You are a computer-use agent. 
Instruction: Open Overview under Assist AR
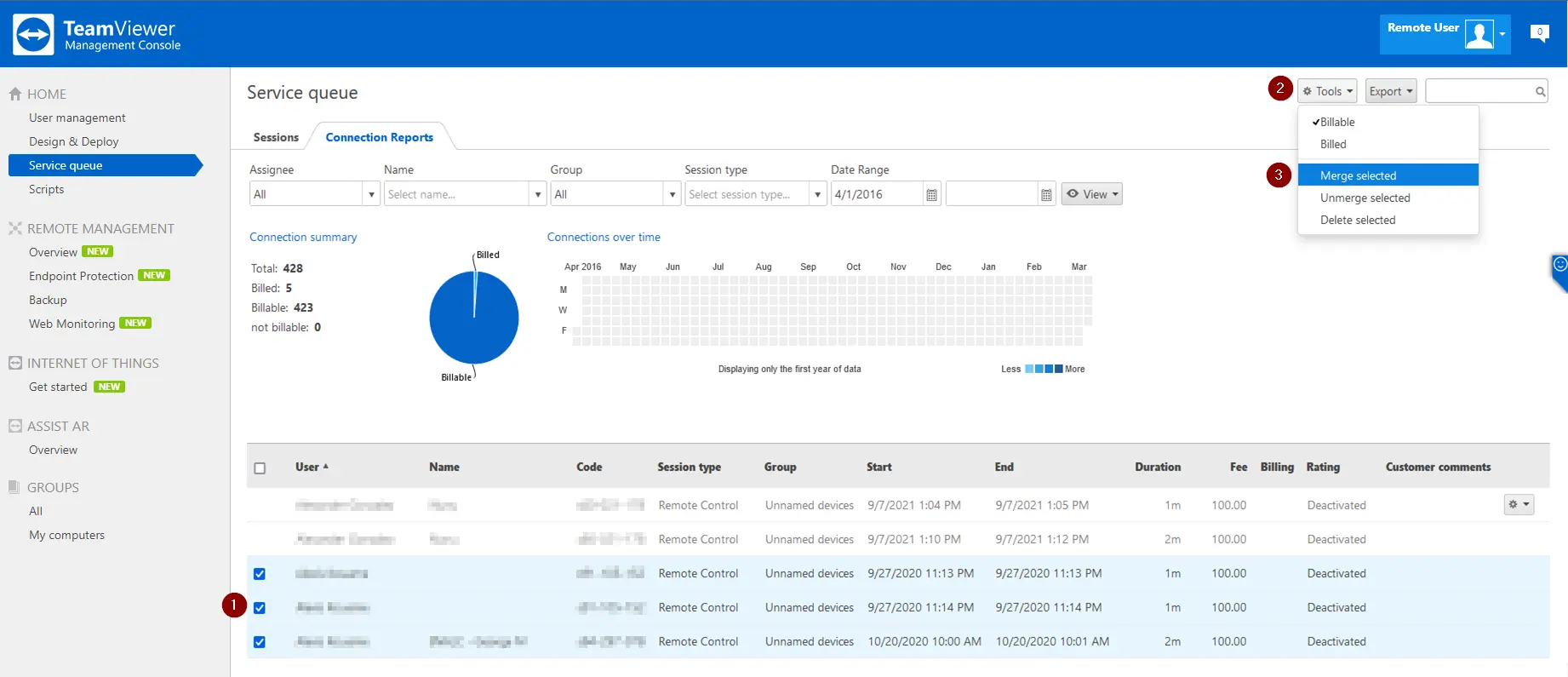pos(53,450)
